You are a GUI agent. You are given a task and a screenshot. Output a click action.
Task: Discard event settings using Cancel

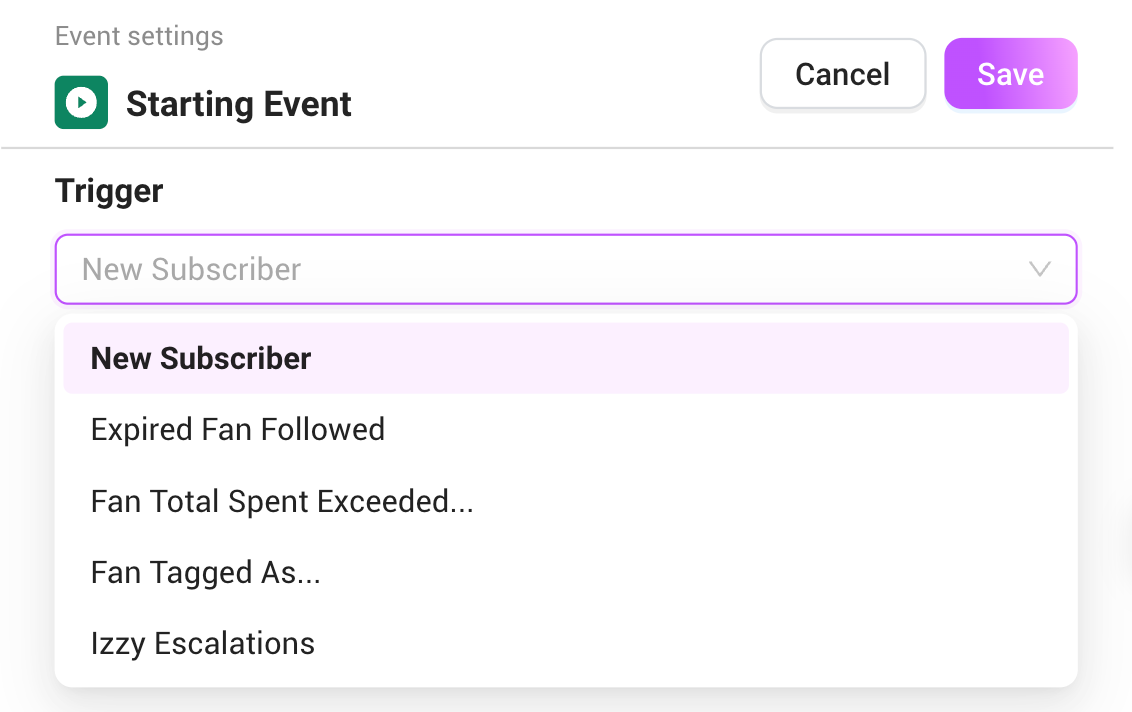[x=842, y=74]
